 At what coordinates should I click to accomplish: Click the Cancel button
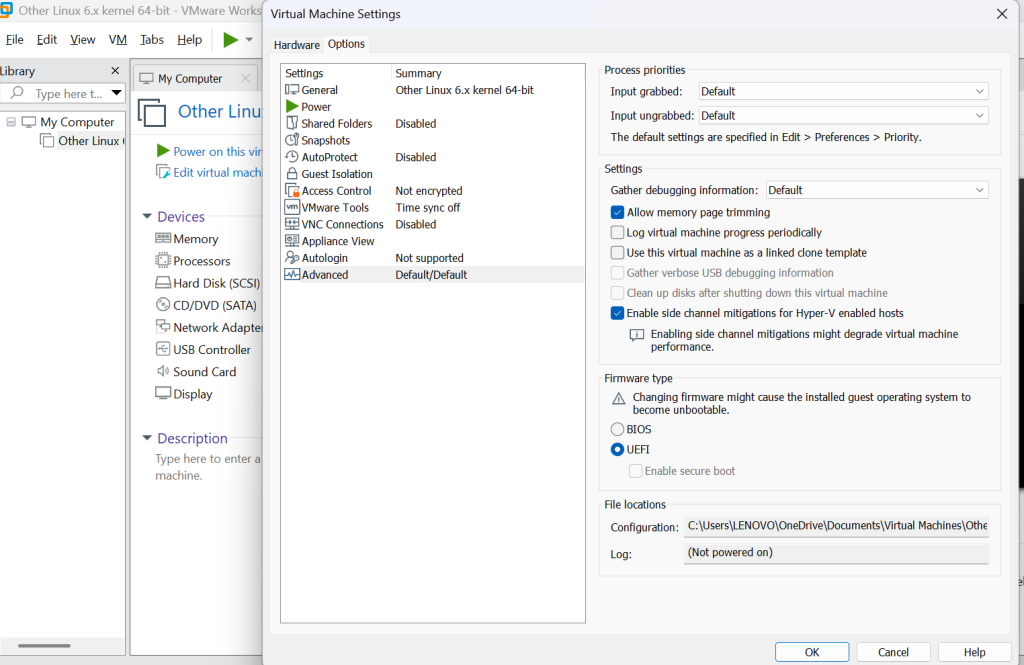(x=893, y=652)
